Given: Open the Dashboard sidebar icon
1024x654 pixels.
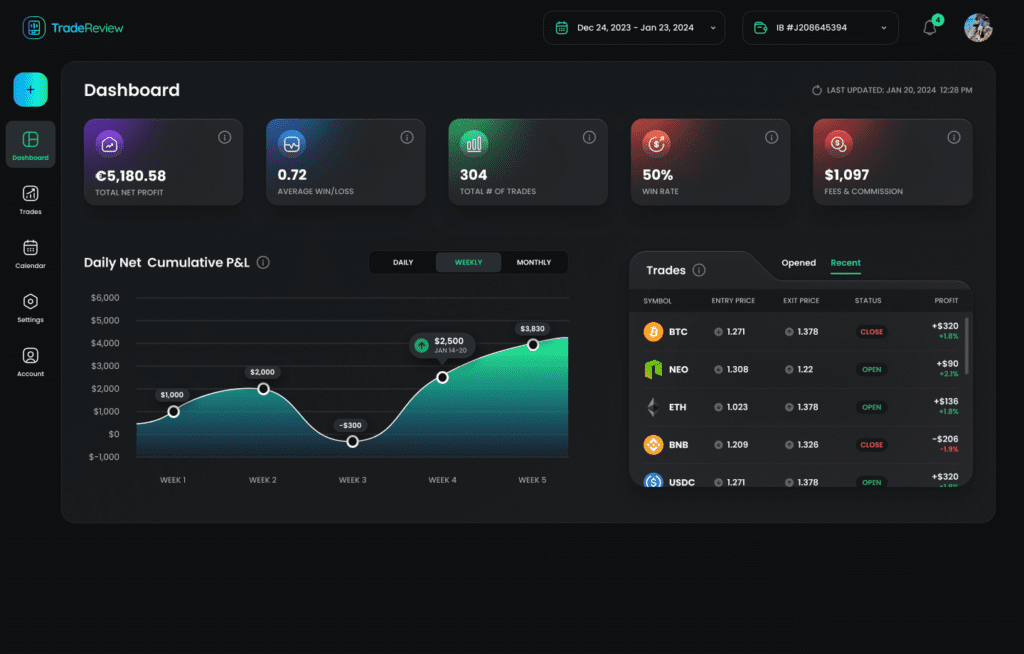Looking at the screenshot, I should [30, 140].
